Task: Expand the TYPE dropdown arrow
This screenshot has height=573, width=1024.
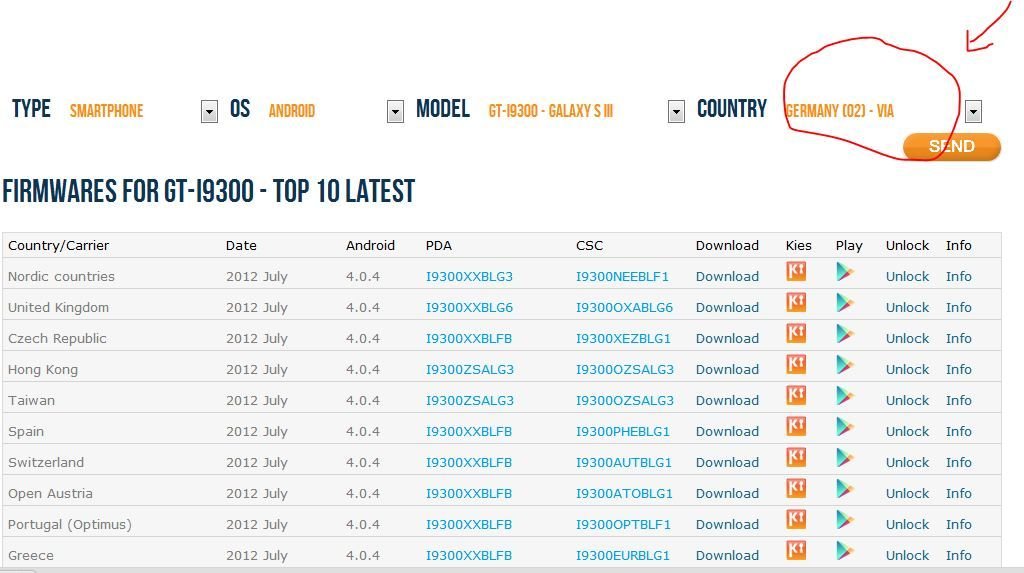Action: pos(209,112)
